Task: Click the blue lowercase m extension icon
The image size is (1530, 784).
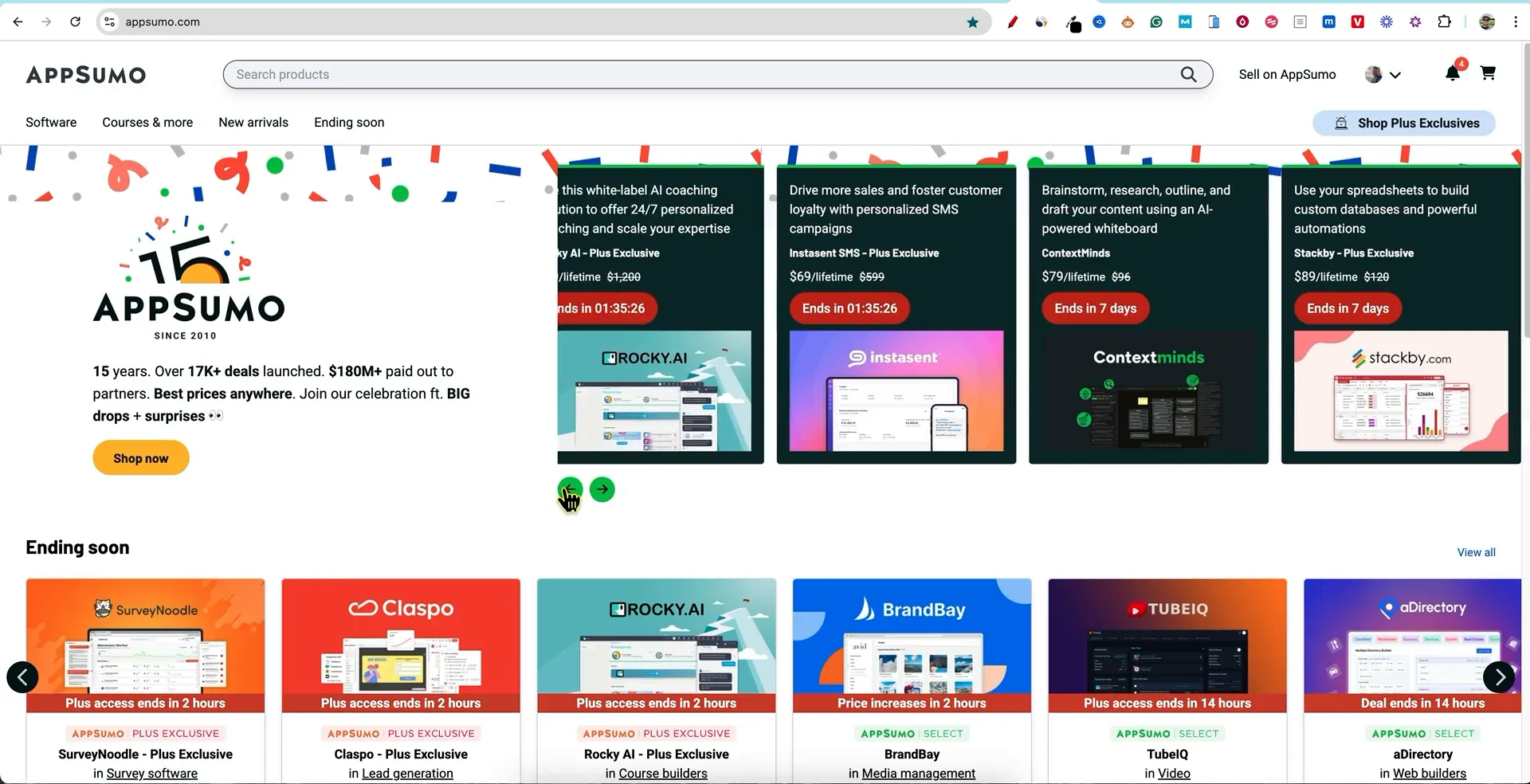Action: pyautogui.click(x=1328, y=22)
